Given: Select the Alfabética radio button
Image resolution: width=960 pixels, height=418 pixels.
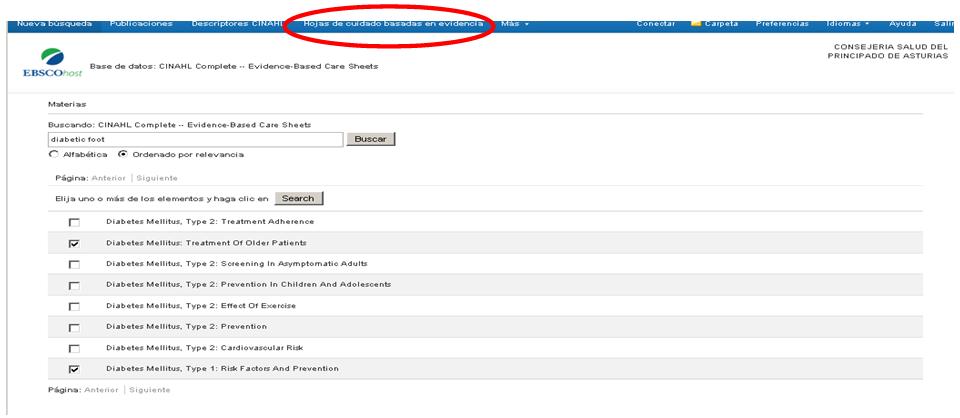Looking at the screenshot, I should pyautogui.click(x=53, y=155).
